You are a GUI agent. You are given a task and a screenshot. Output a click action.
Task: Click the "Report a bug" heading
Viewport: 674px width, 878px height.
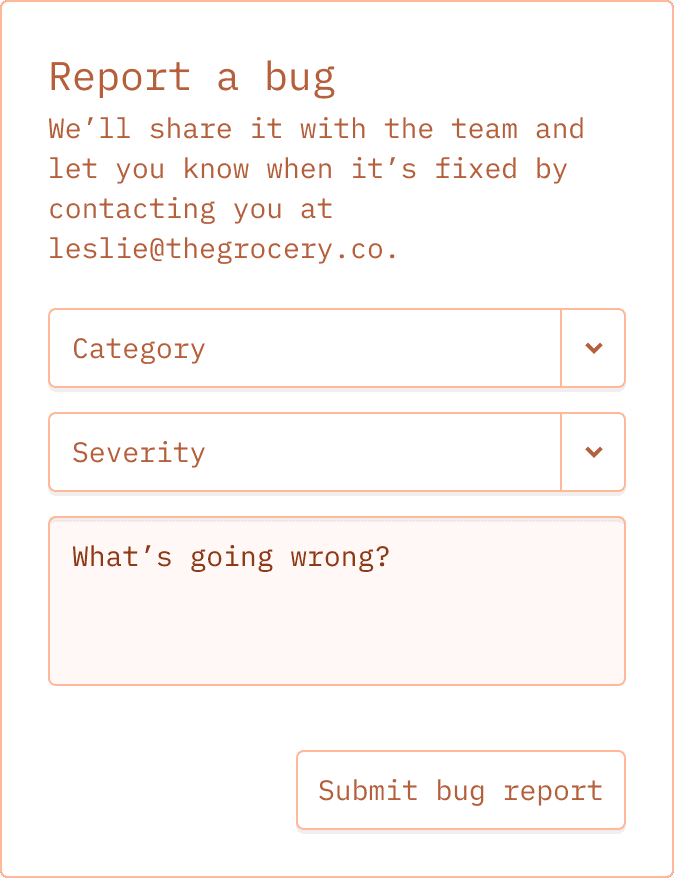(193, 78)
